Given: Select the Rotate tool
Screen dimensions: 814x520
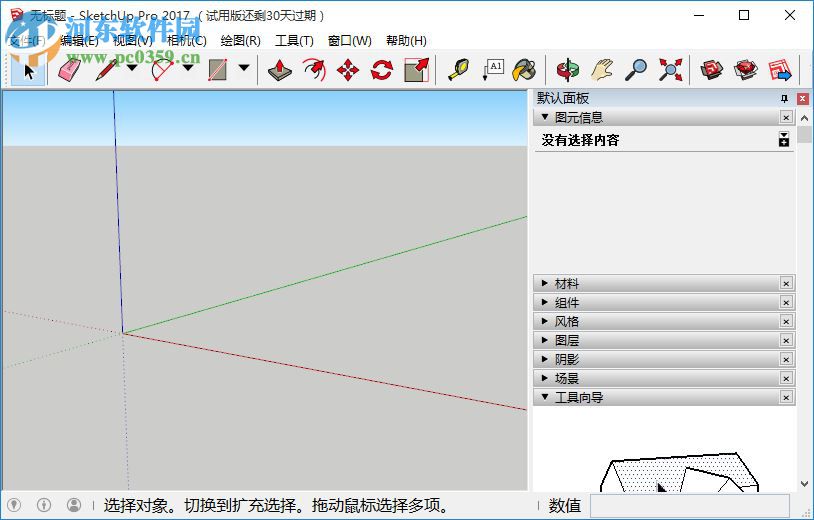Looking at the screenshot, I should pos(382,70).
